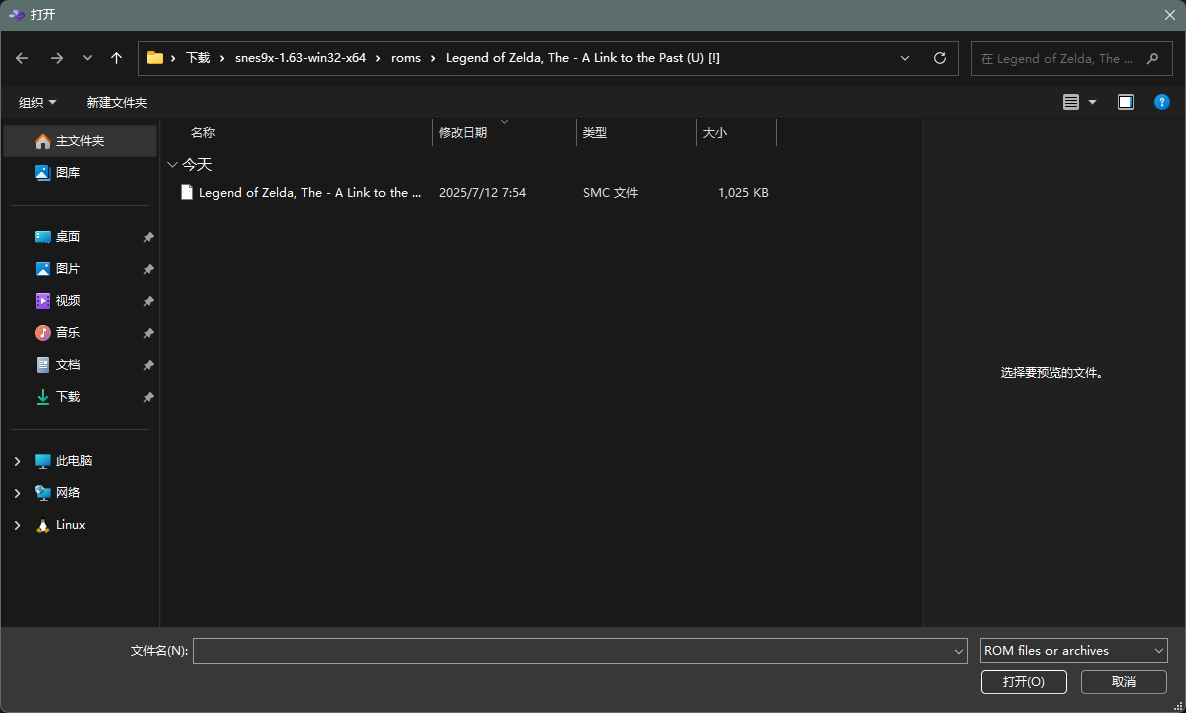
Task: Click the help question mark icon
Action: pos(1161,102)
